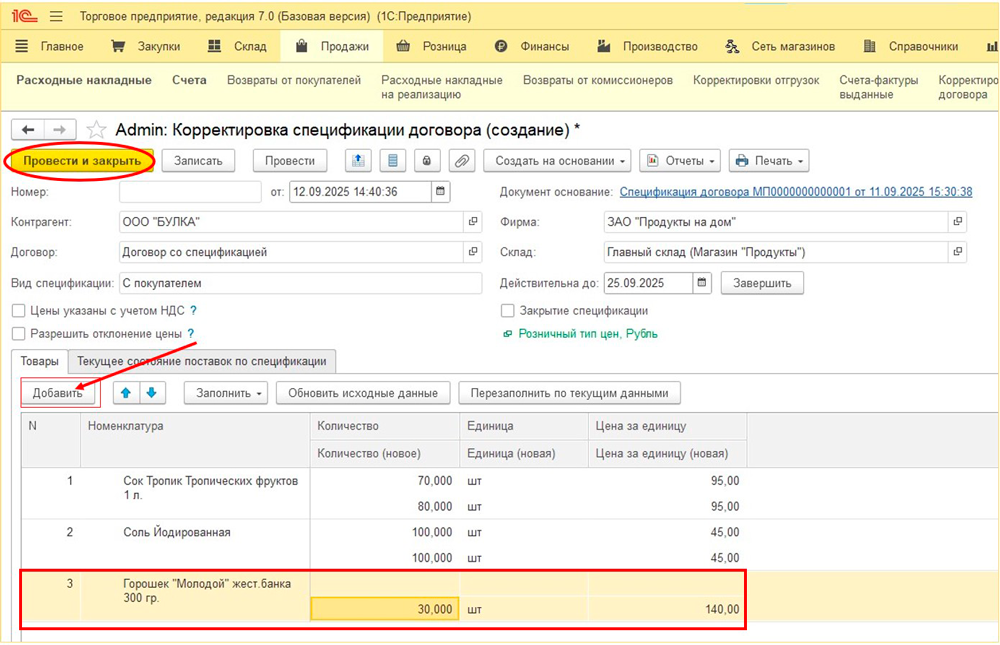Click the 'Провести и закрыть' button
The height and width of the screenshot is (645, 1000).
(x=81, y=160)
